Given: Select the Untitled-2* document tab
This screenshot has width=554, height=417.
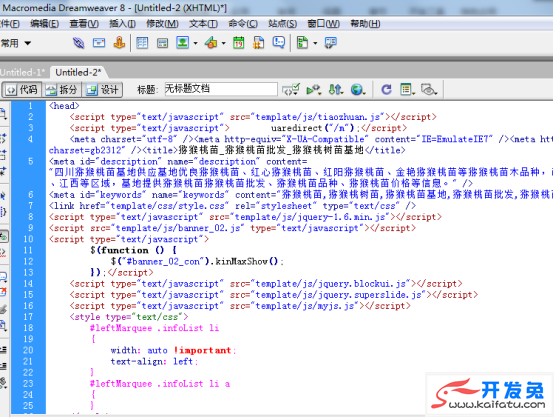Looking at the screenshot, I should 78,72.
